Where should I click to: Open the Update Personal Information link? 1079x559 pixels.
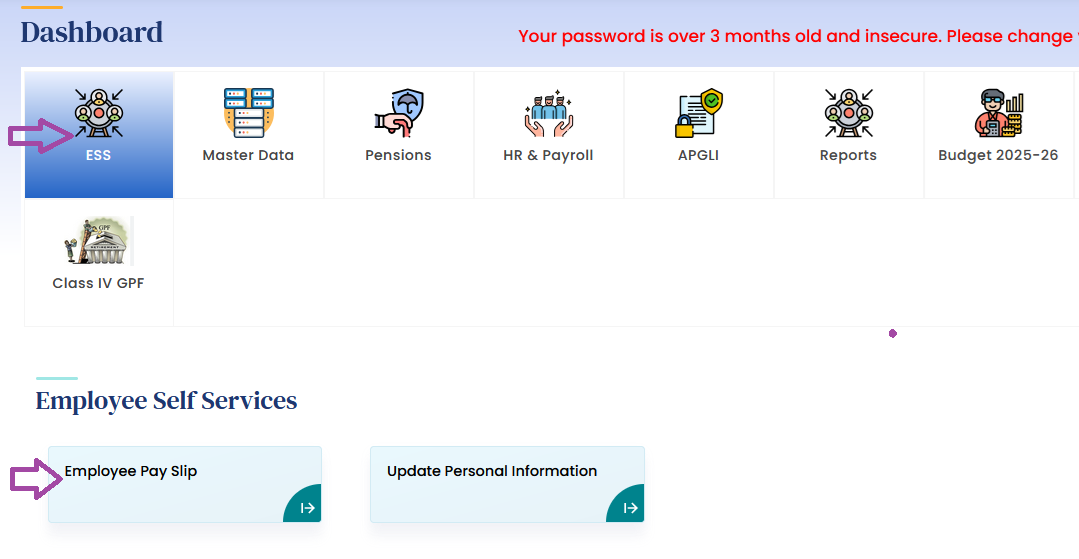[x=492, y=471]
